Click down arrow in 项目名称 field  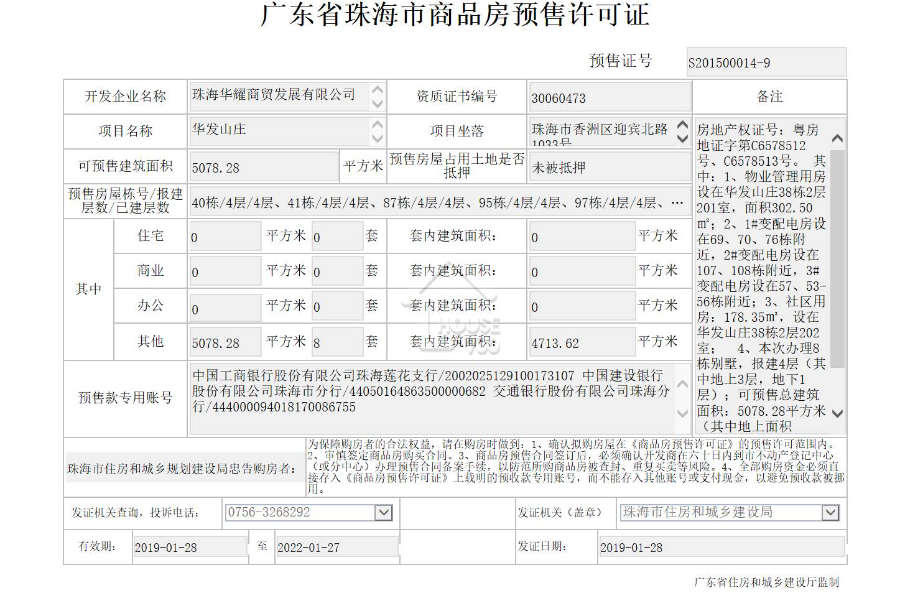click(x=377, y=138)
